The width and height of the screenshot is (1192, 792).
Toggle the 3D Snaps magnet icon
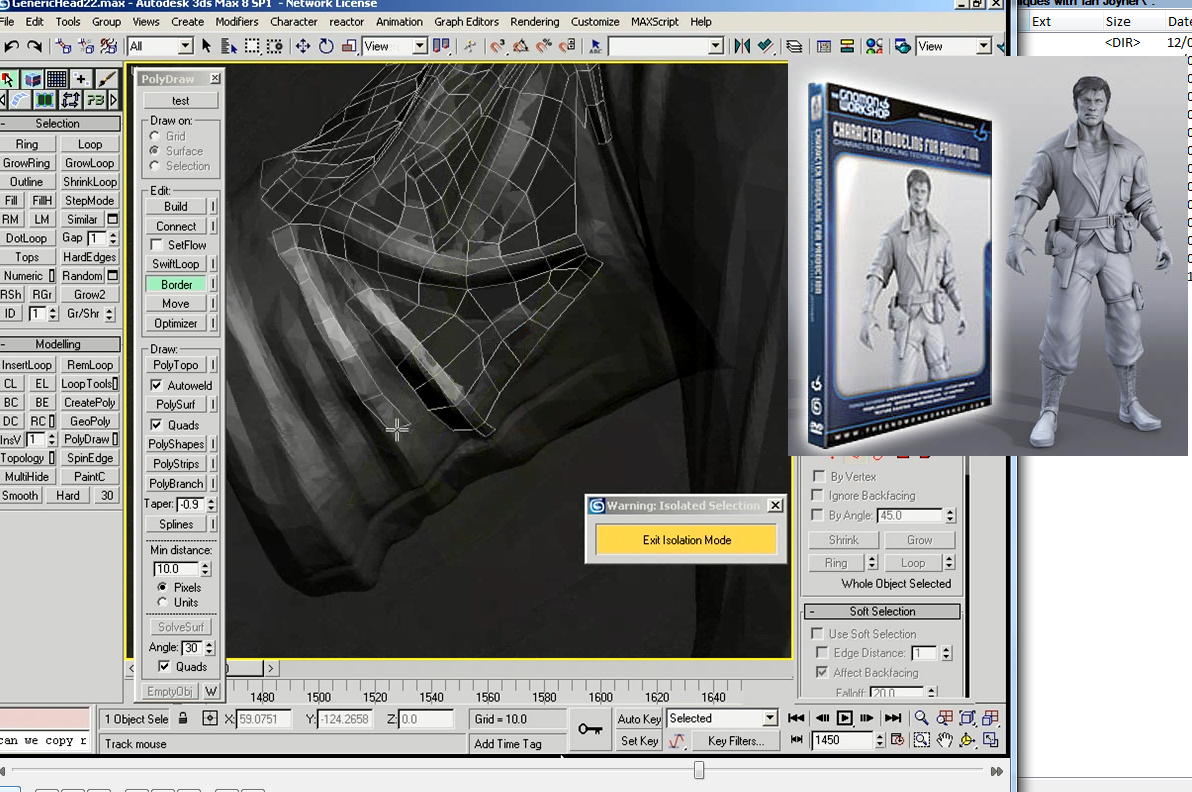(497, 46)
